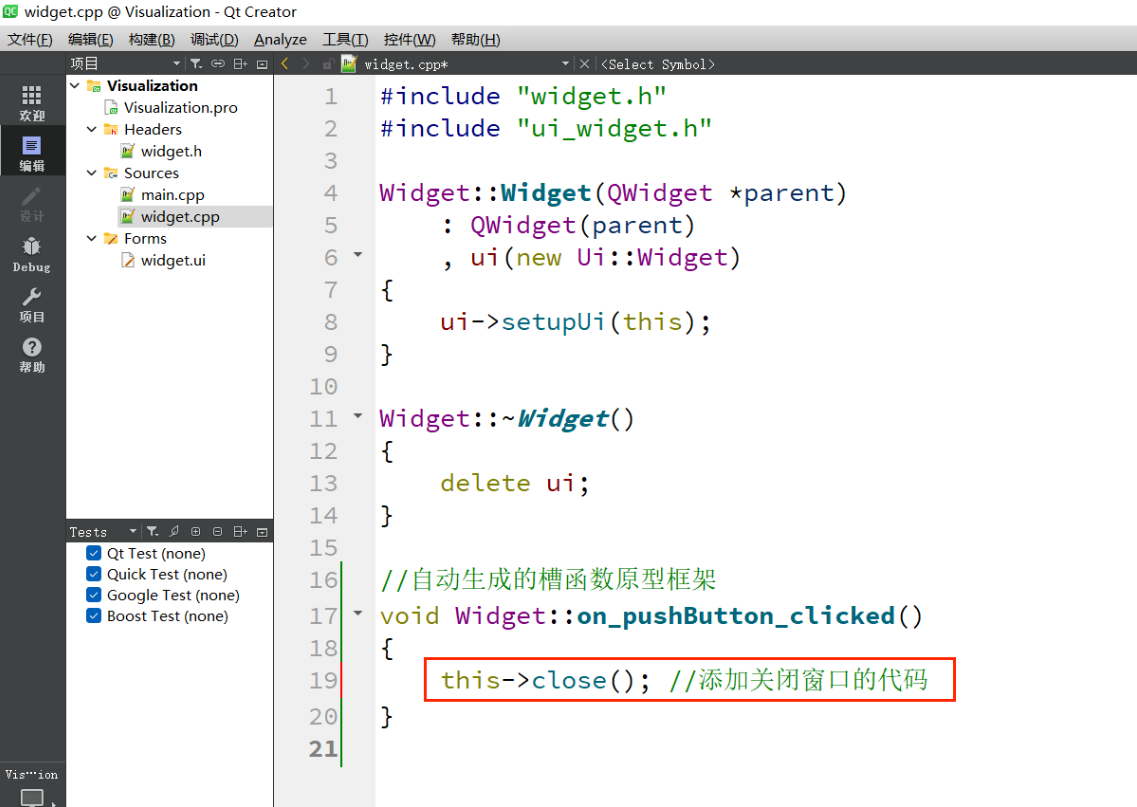
Task: Switch to the 编辑 edit mode
Action: 32,154
